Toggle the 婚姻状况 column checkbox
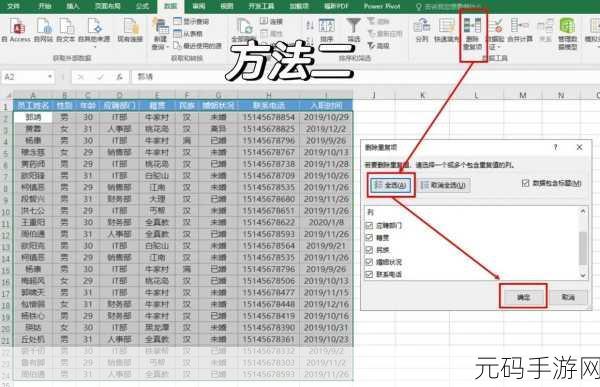Image resolution: width=600 pixels, height=387 pixels. point(369,262)
